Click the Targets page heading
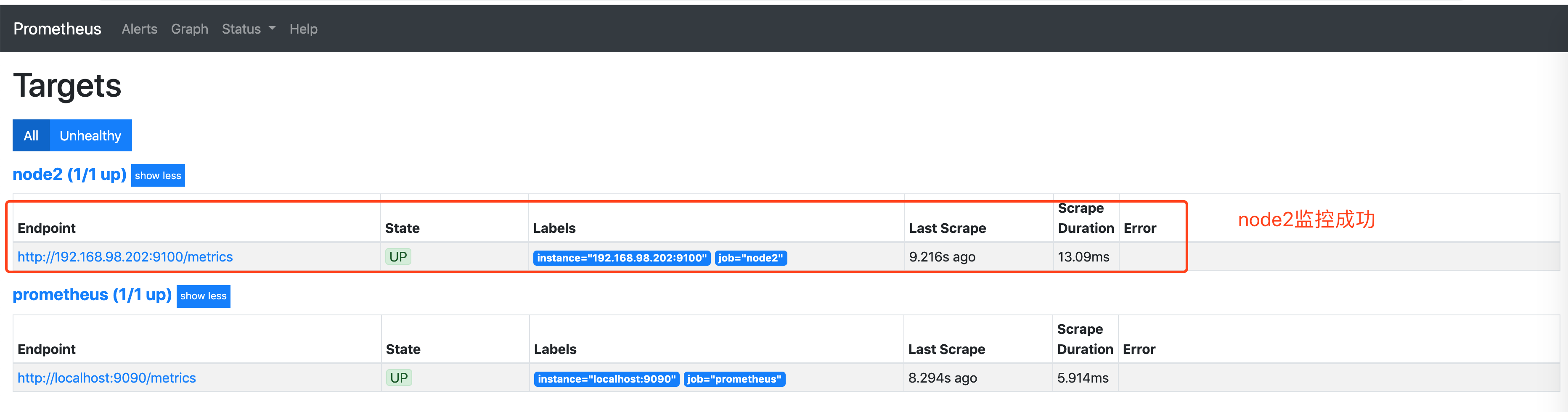Viewport: 1568px width, 412px height. 67,85
